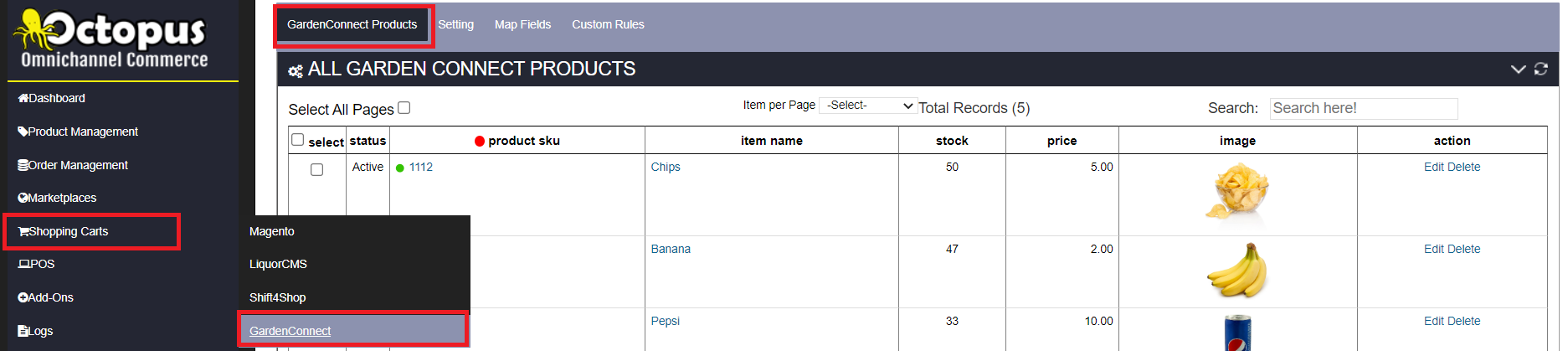
Task: Check the row checkbox for Chips
Action: tap(316, 169)
